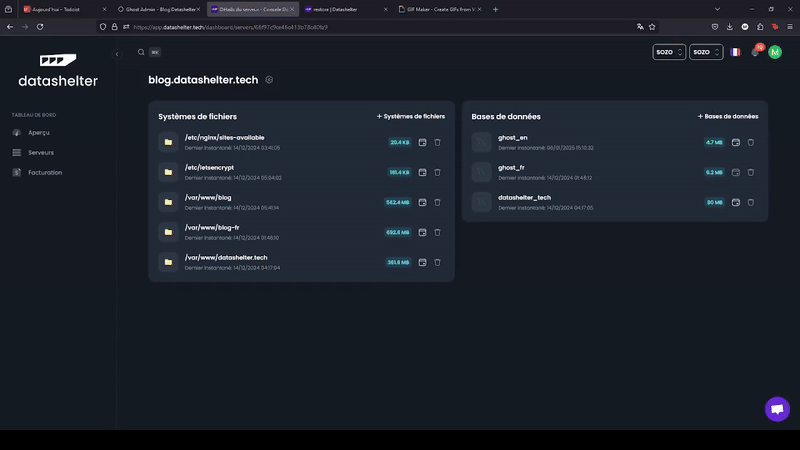Open Facturation in the sidebar
The image size is (800, 450).
pos(45,172)
